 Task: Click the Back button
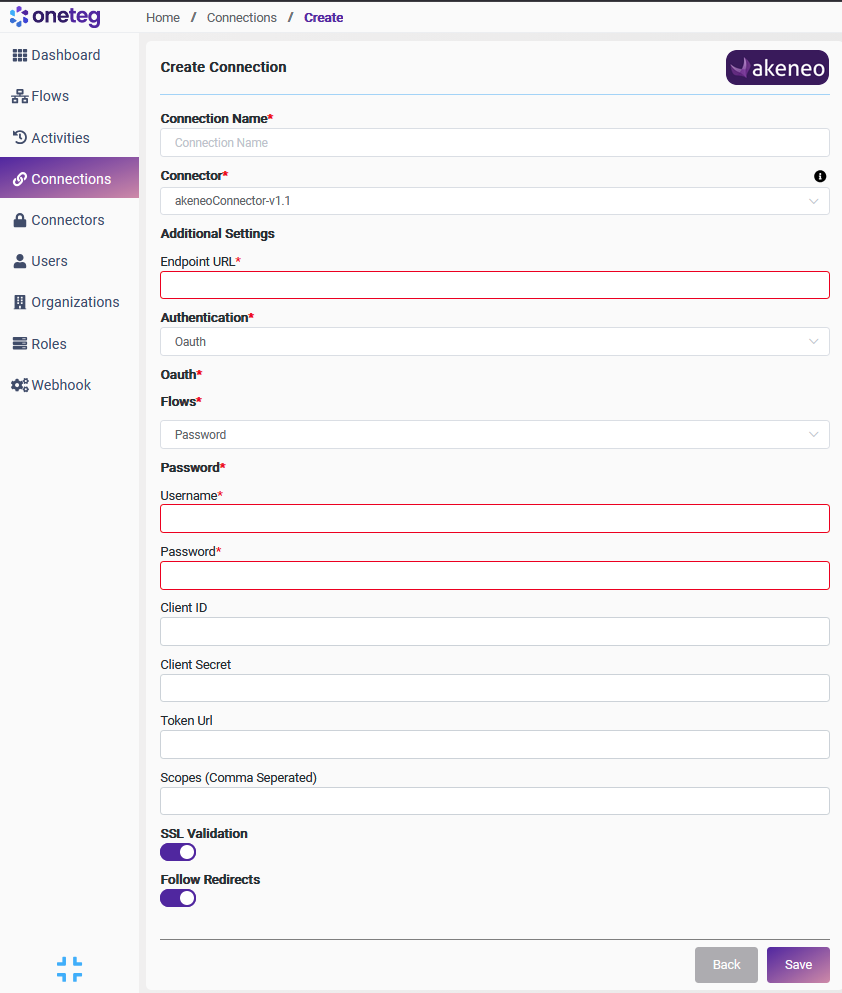click(726, 965)
